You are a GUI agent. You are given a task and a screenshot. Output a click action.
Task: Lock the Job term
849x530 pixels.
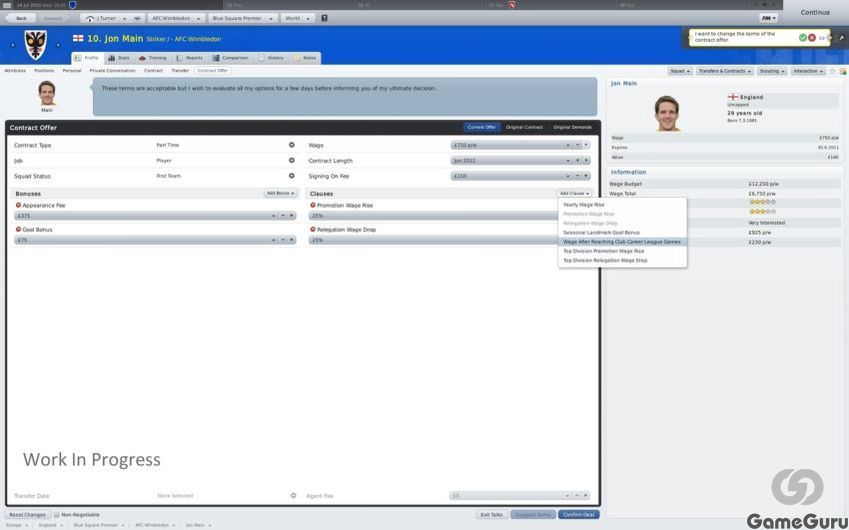(x=292, y=160)
